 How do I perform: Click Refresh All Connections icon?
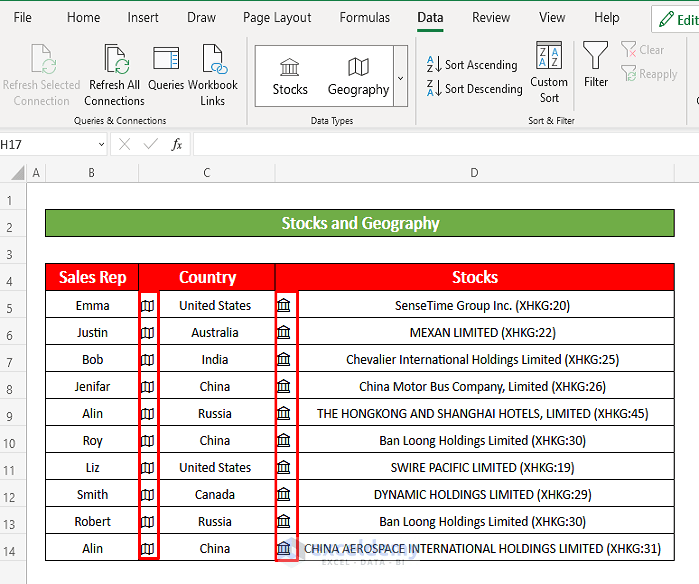[116, 59]
